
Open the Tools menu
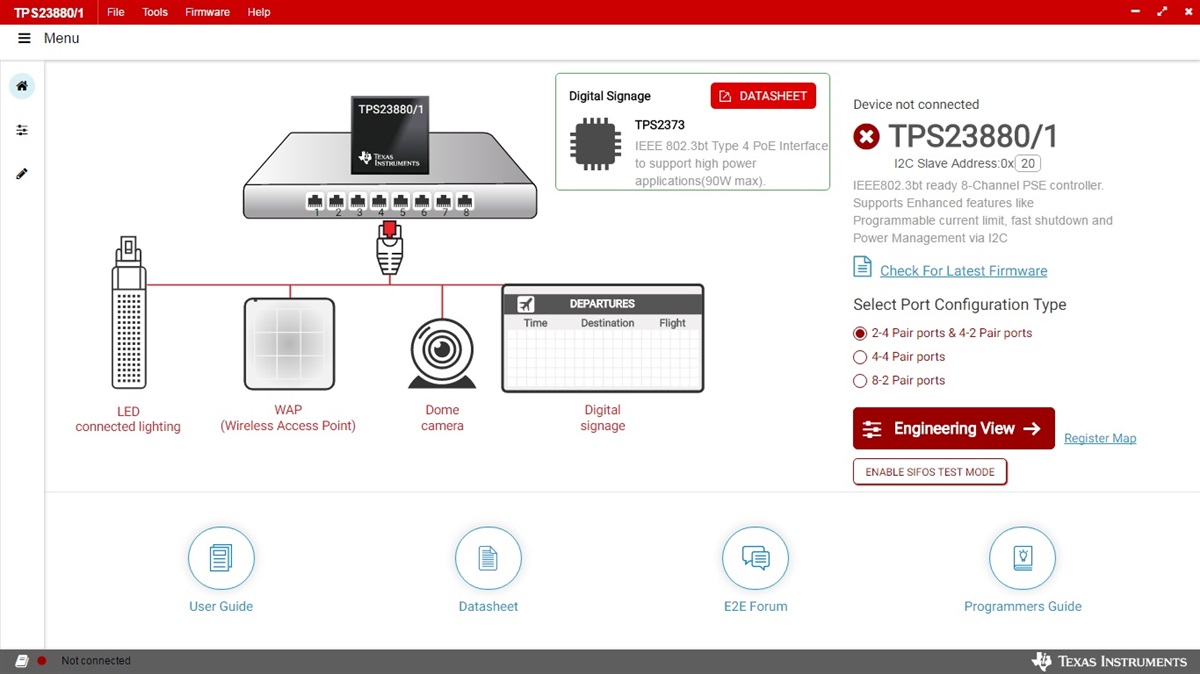tap(155, 12)
